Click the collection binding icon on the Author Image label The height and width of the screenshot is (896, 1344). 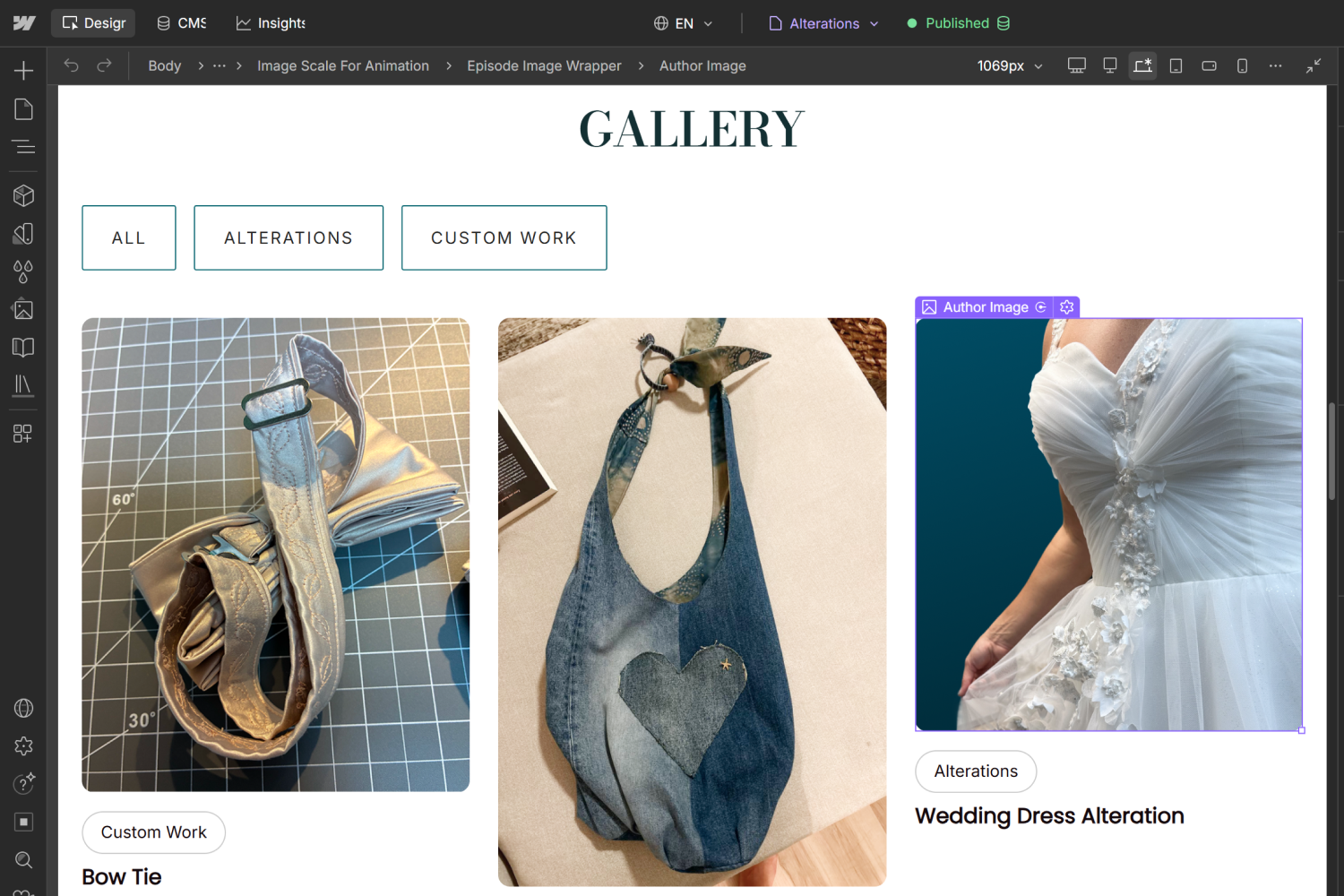(1041, 307)
